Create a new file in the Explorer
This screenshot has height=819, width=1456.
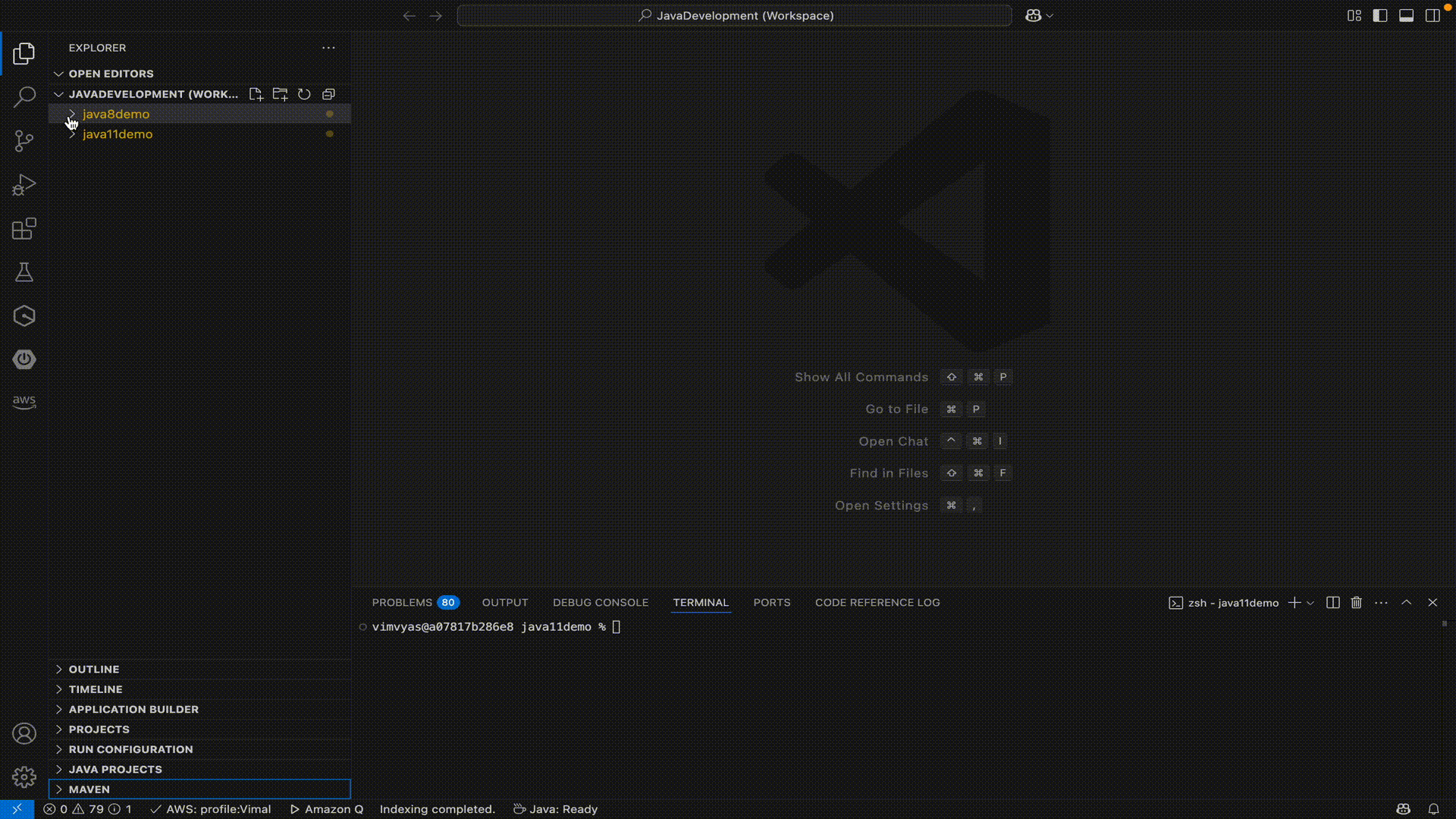[256, 94]
